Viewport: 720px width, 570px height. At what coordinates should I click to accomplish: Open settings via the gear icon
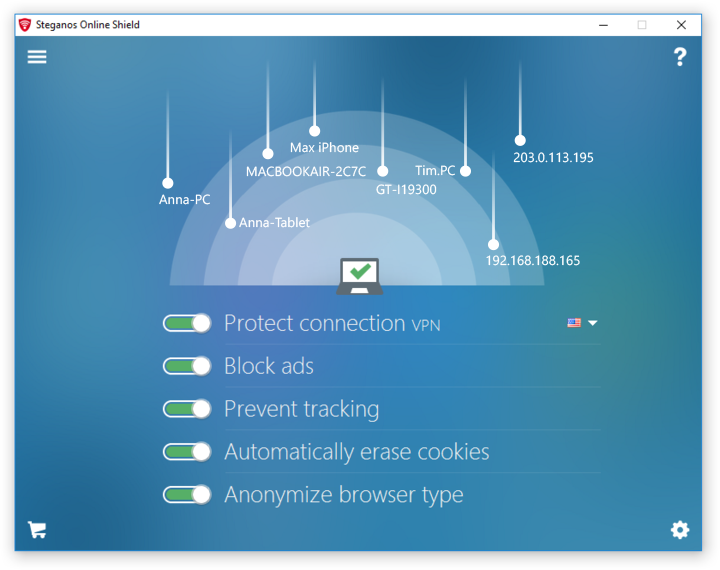[x=680, y=530]
